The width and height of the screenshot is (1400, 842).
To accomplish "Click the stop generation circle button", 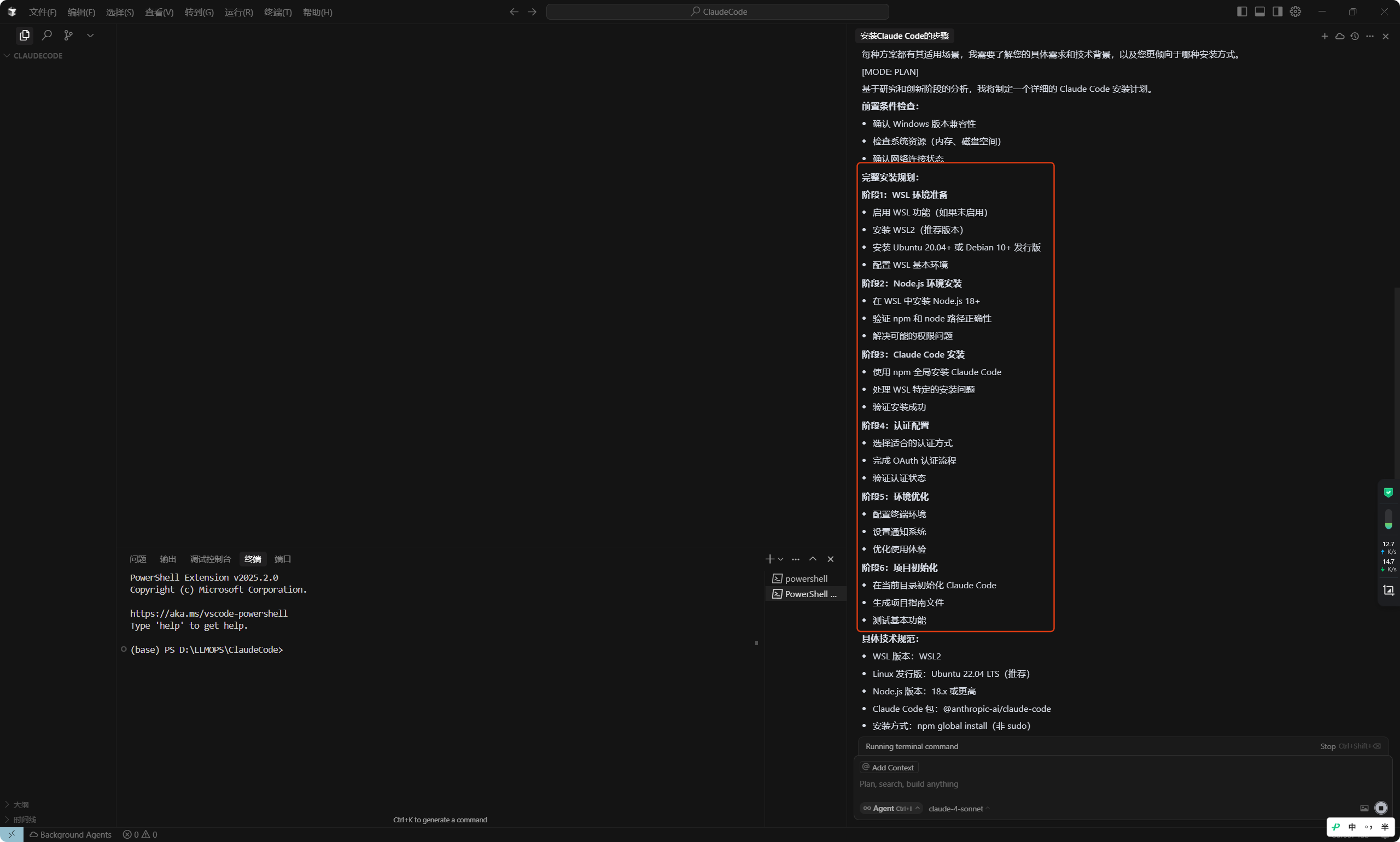I will [x=1381, y=808].
